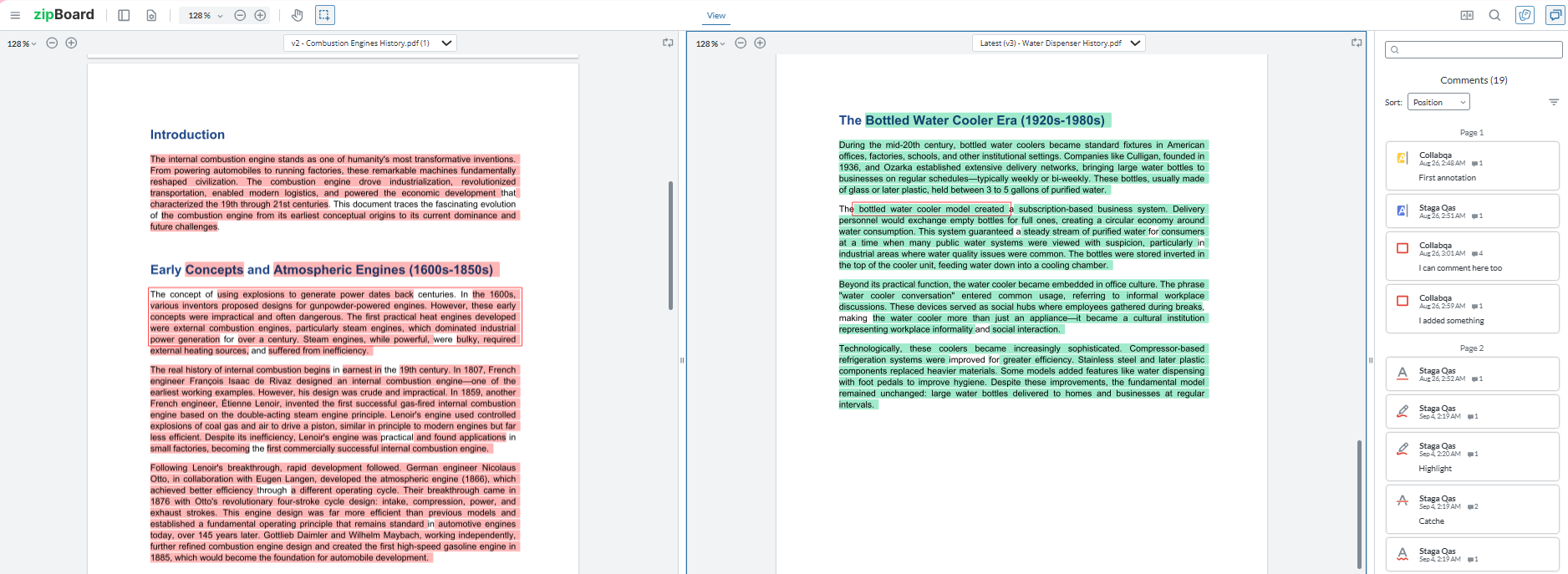Screen dimensions: 1568x574
Task: Click freehand pen icon on 'Highlight' comment
Action: pyautogui.click(x=1403, y=449)
